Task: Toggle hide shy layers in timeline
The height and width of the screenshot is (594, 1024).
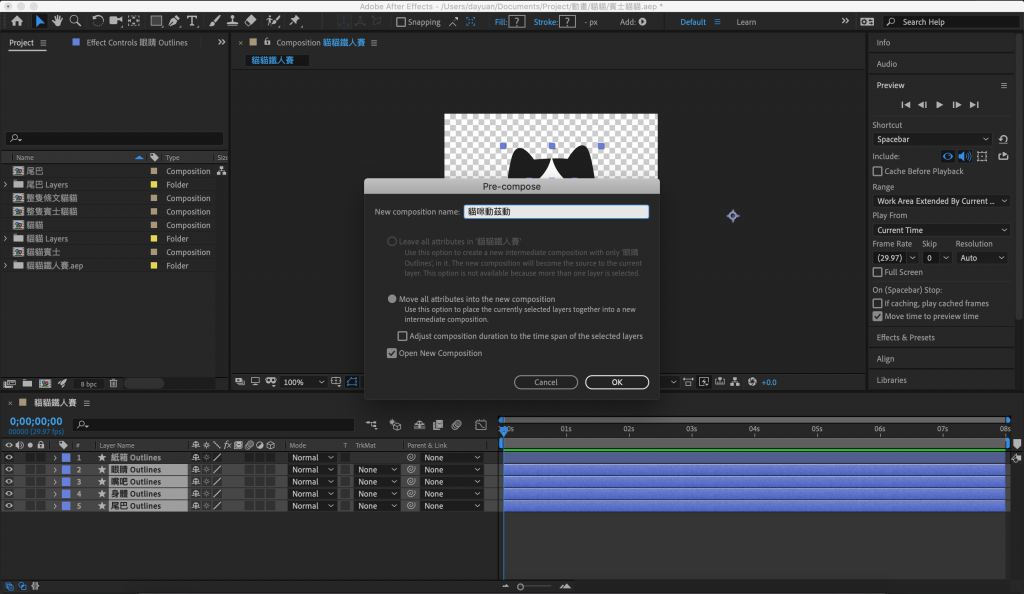Action: [419, 425]
